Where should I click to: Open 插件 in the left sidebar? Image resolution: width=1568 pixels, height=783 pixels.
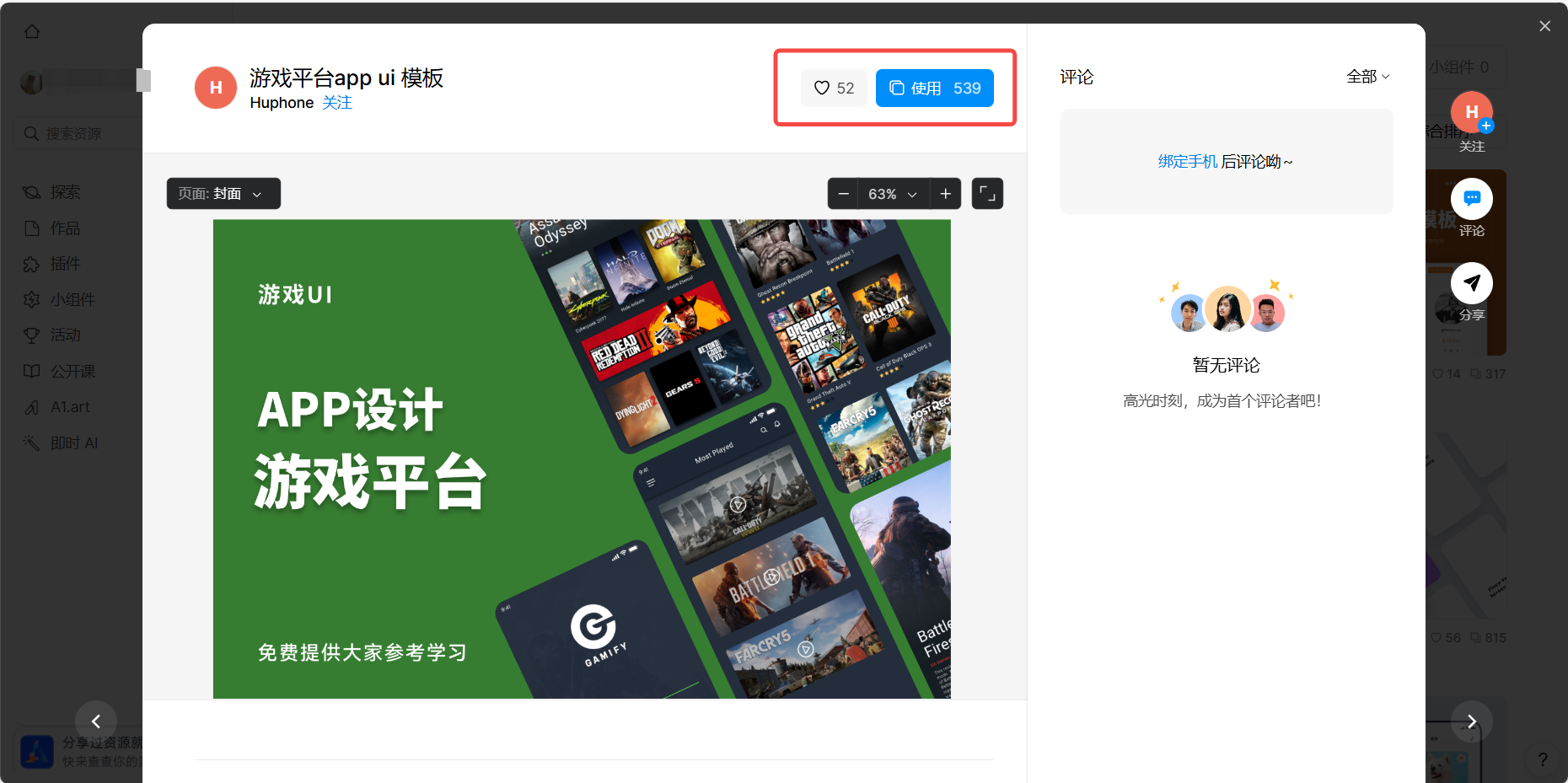tap(52, 264)
